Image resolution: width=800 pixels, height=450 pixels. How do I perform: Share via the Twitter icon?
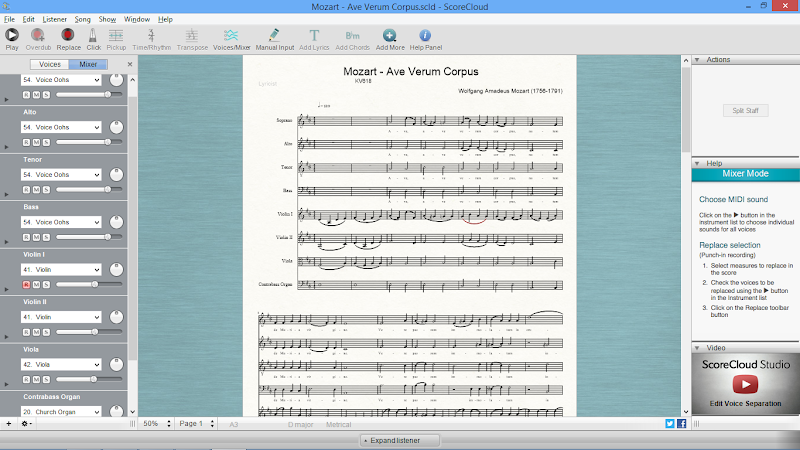[669, 423]
